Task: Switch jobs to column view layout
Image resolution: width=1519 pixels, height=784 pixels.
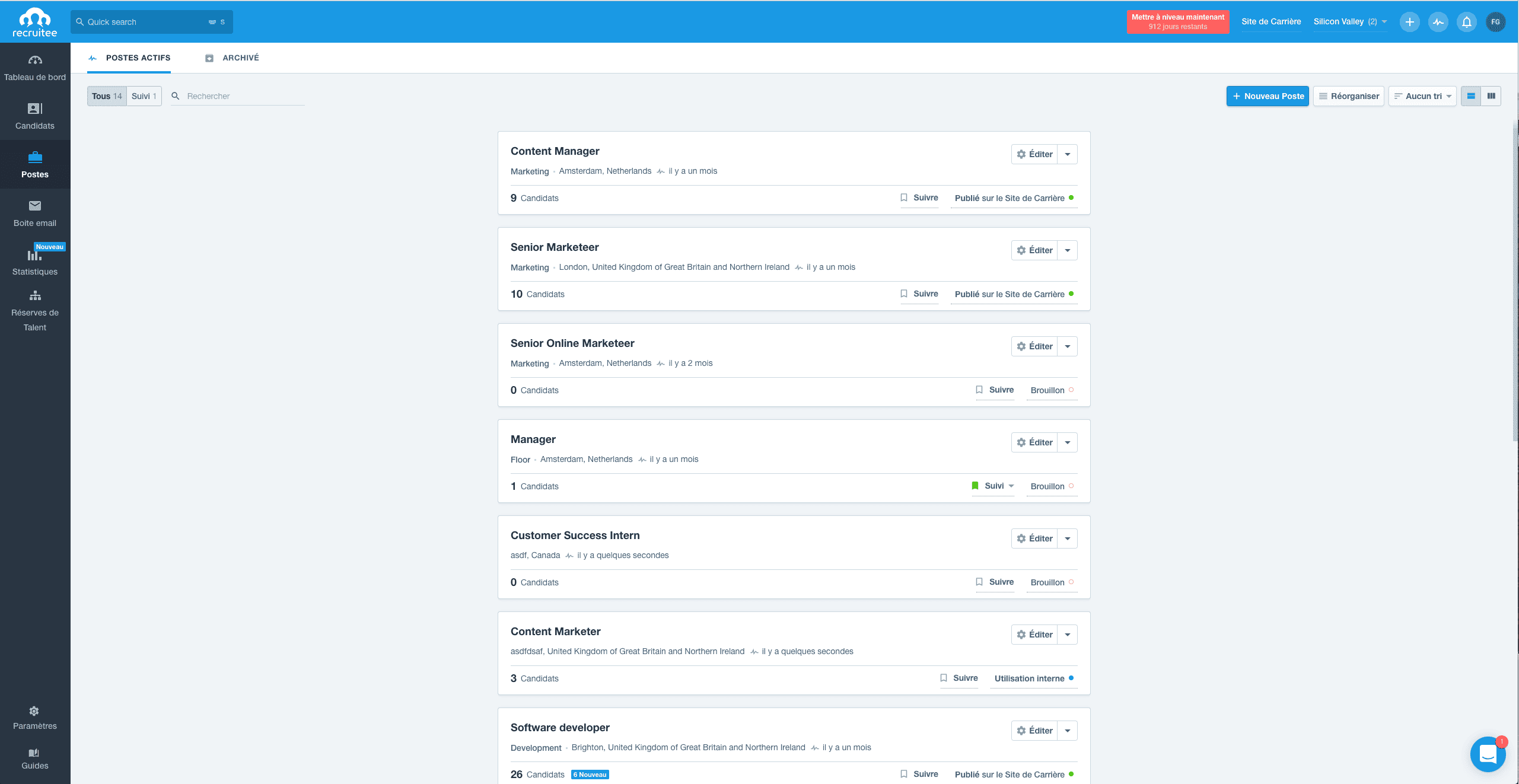Action: coord(1492,95)
